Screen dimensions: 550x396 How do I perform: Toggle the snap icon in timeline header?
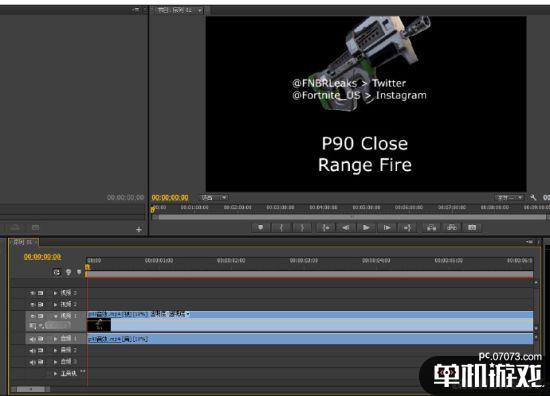tap(57, 272)
